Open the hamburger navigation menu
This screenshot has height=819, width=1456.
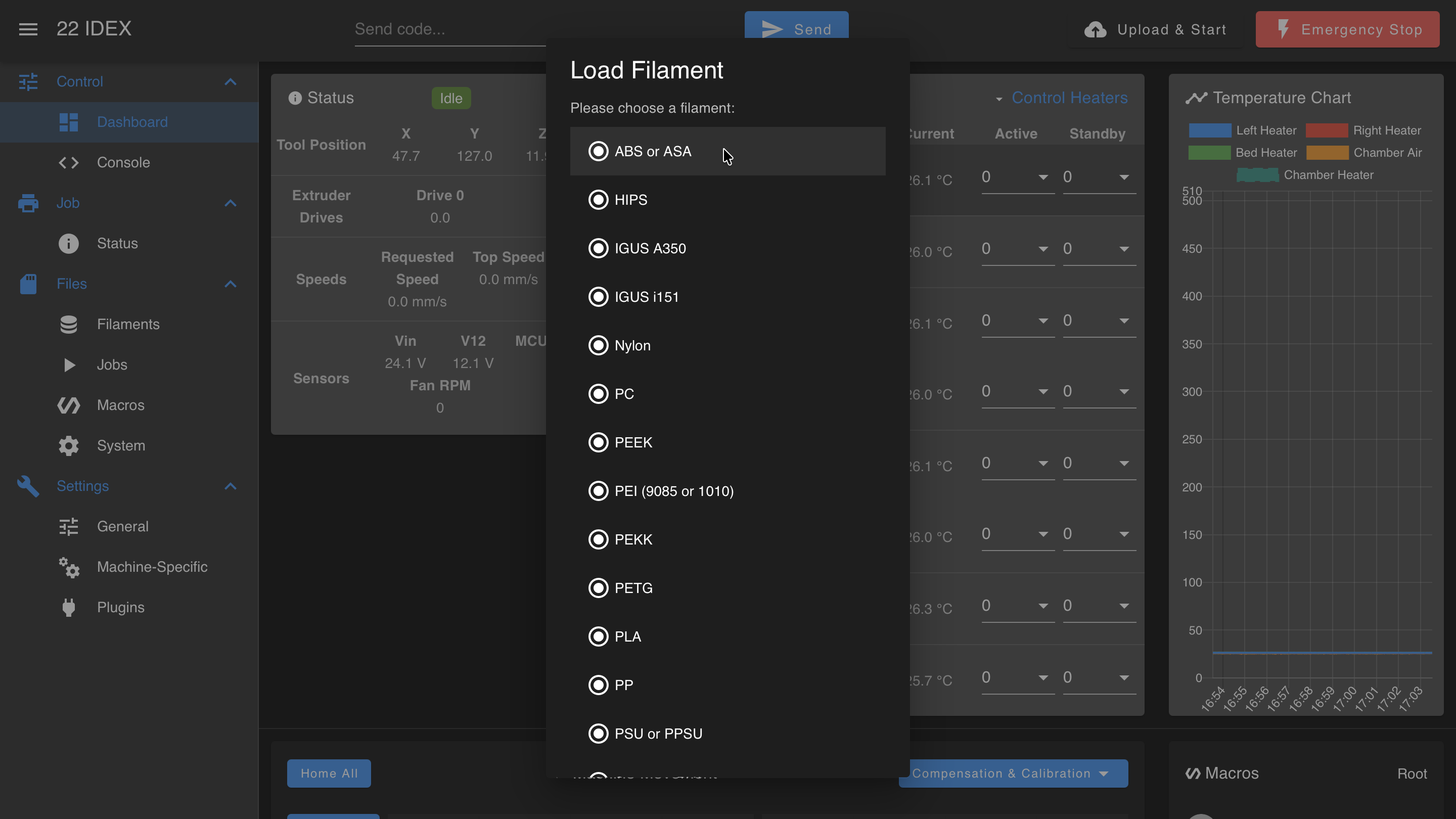28,29
